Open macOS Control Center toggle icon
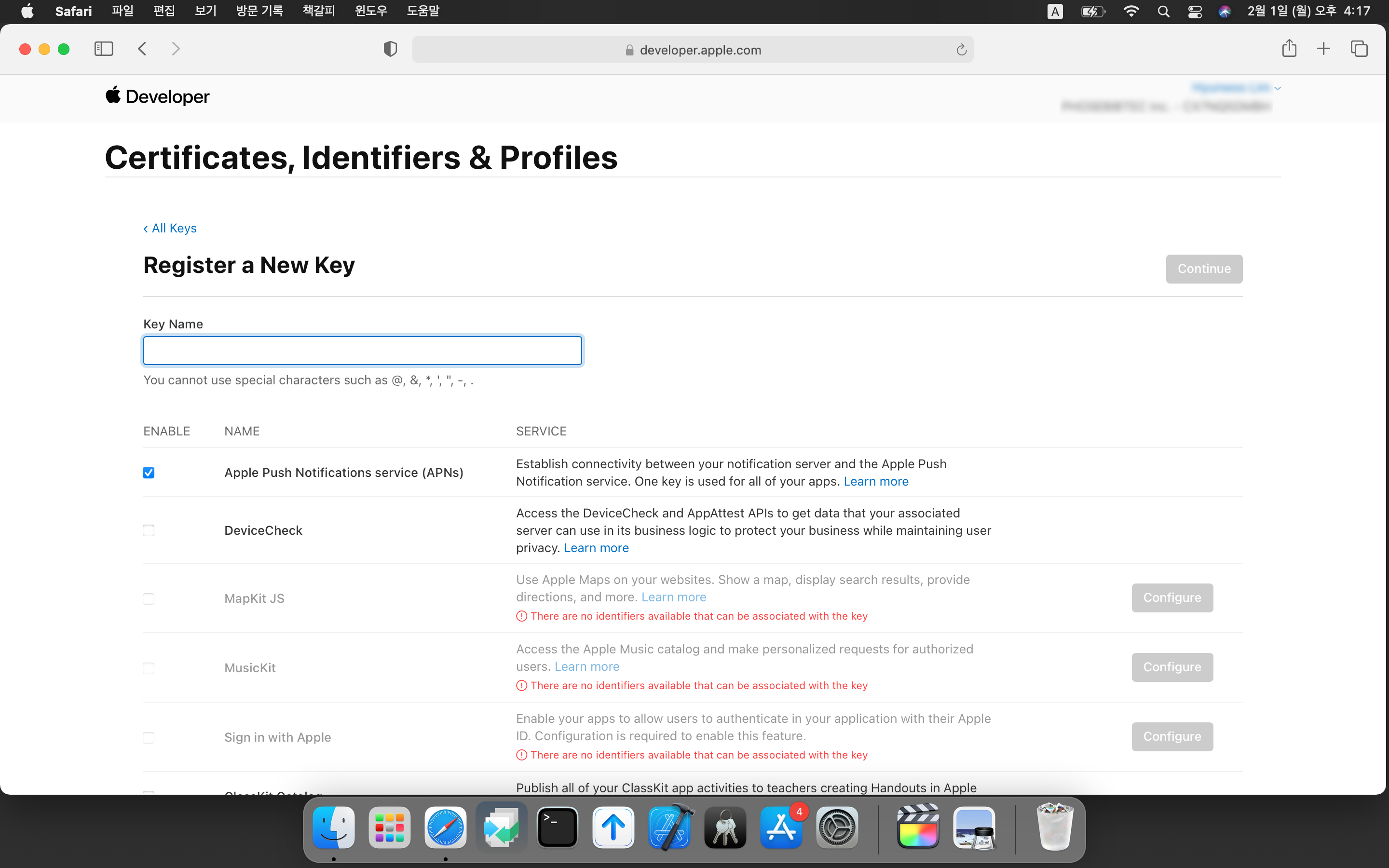Screen dimensions: 1389x868 click(x=1195, y=12)
